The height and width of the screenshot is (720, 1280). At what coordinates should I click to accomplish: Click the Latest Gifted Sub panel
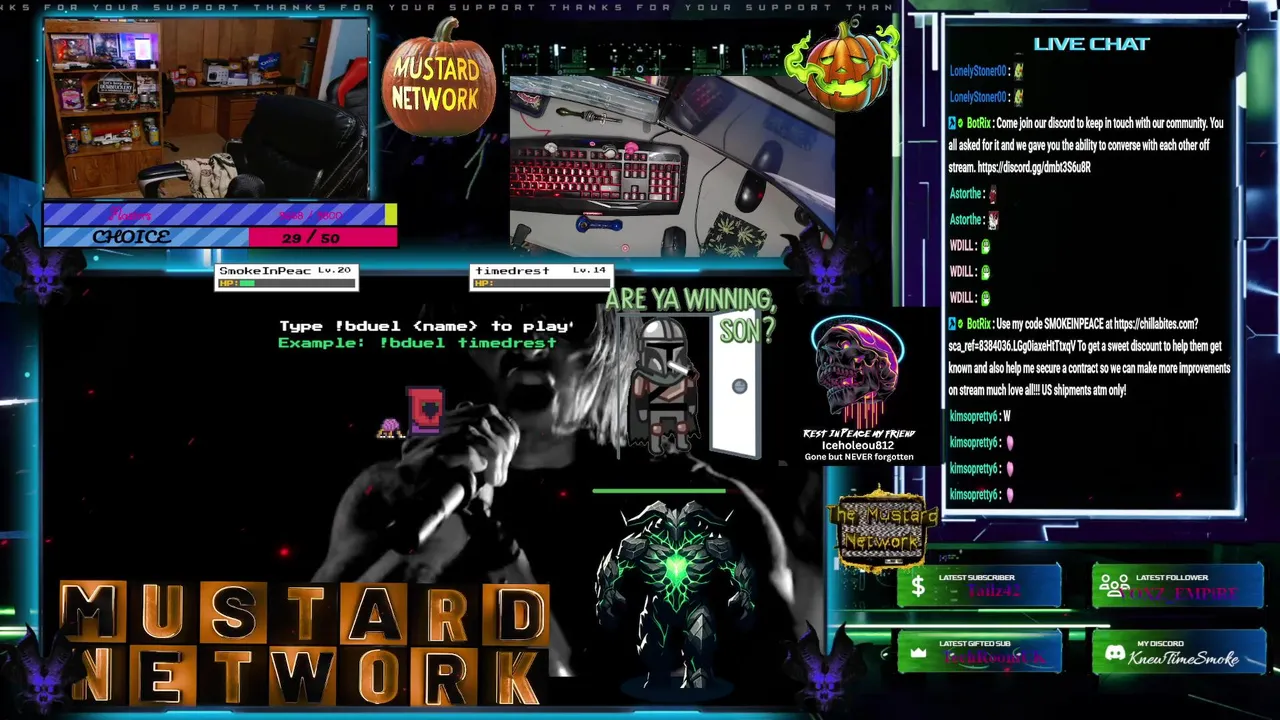pyautogui.click(x=979, y=652)
